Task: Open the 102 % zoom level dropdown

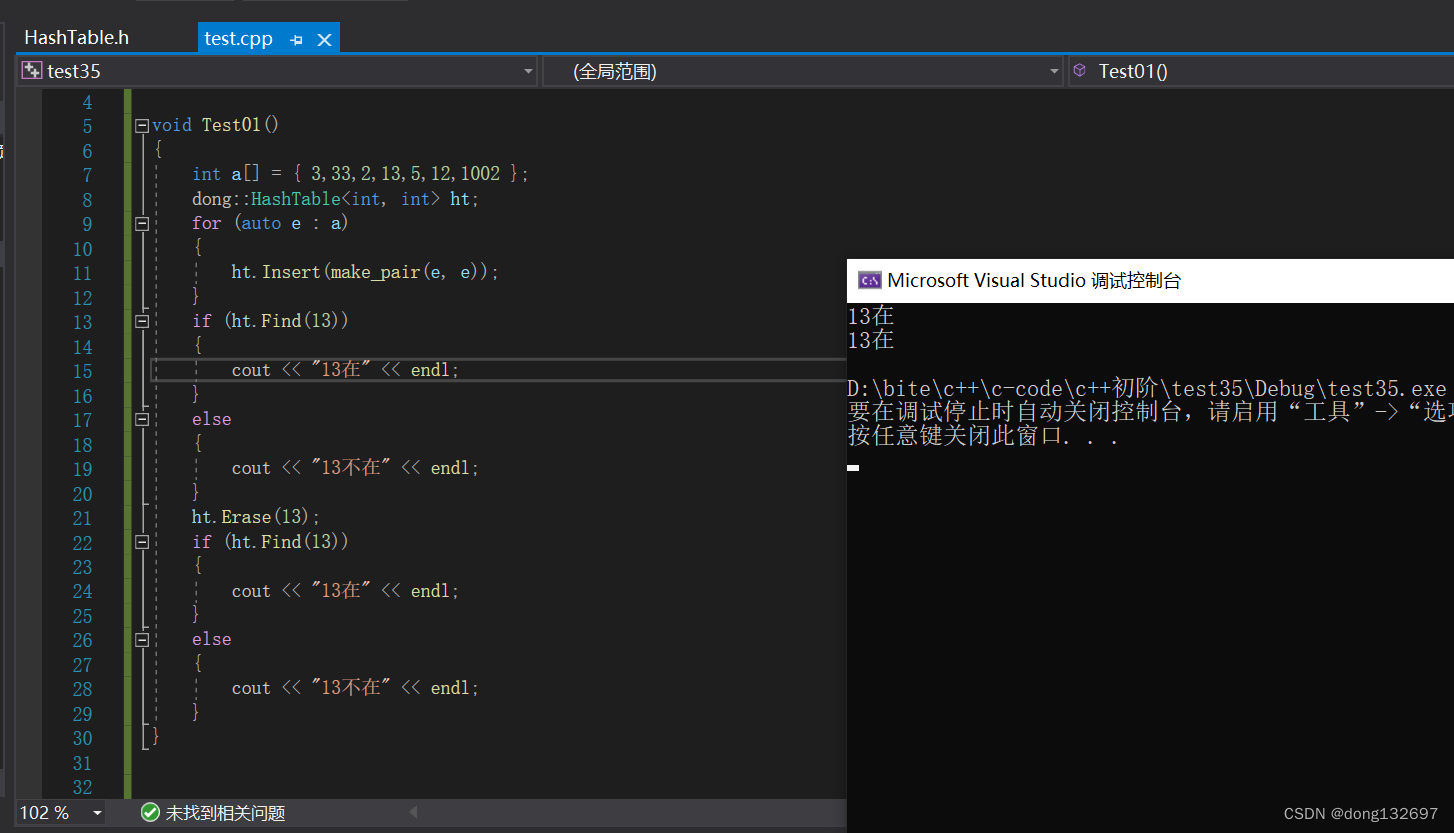Action: [x=97, y=813]
